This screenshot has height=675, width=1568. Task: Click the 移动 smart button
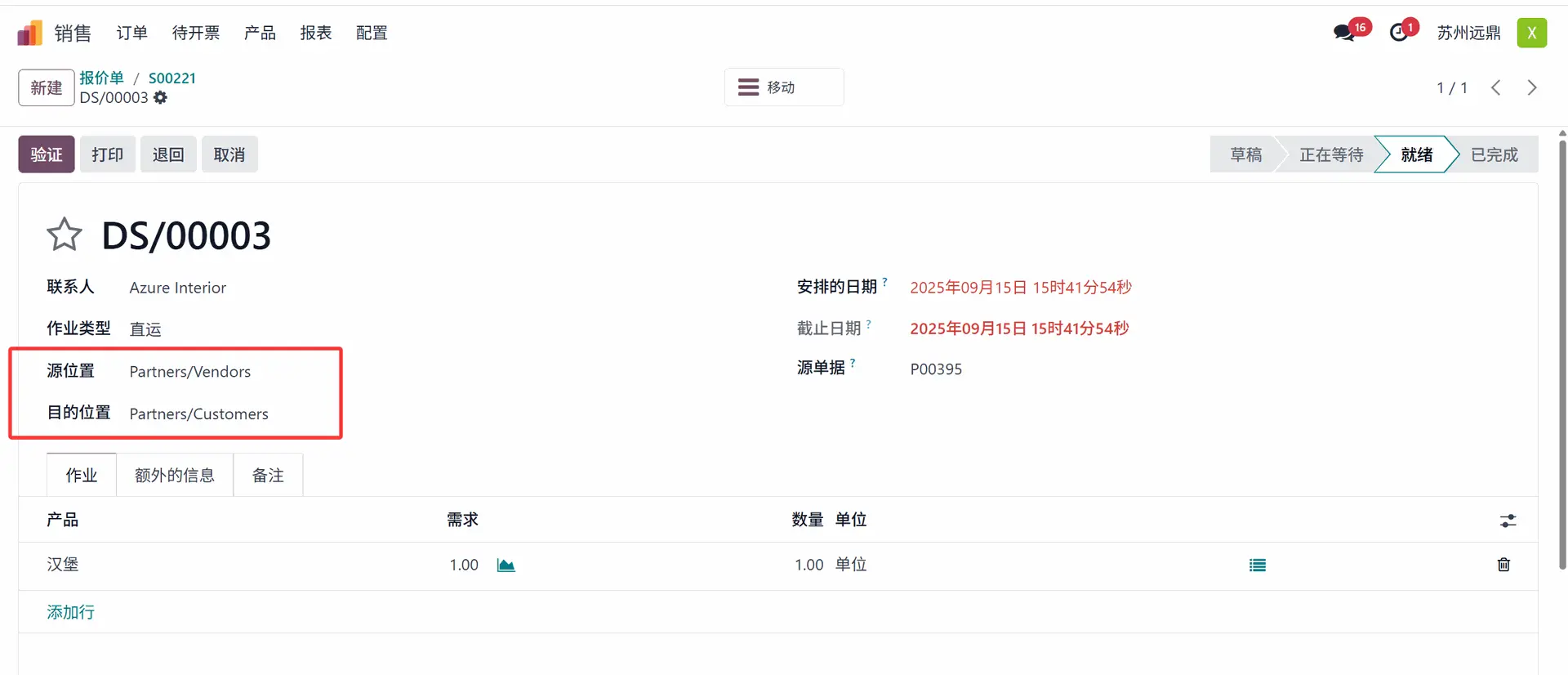783,87
